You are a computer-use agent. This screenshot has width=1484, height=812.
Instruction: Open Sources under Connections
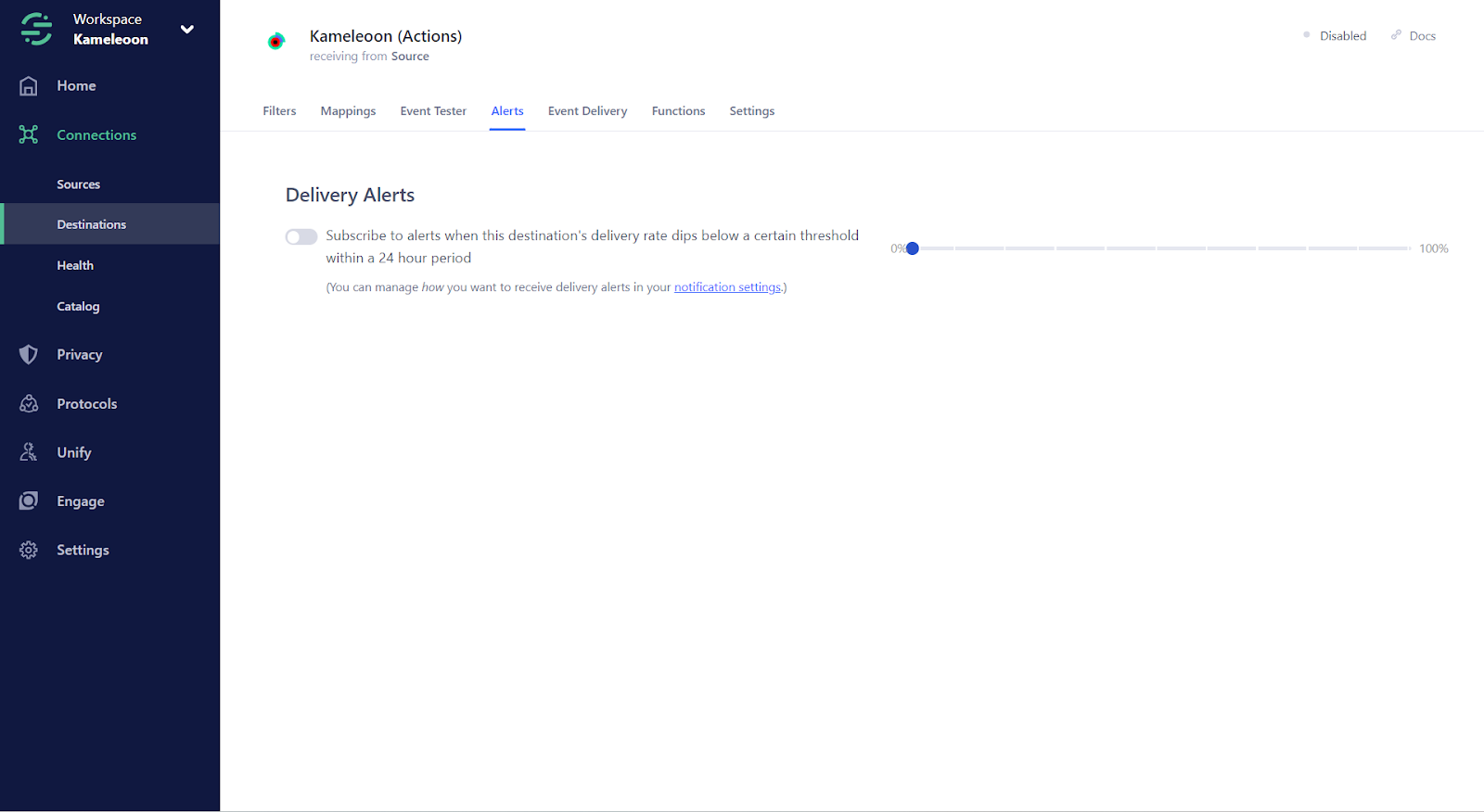78,184
